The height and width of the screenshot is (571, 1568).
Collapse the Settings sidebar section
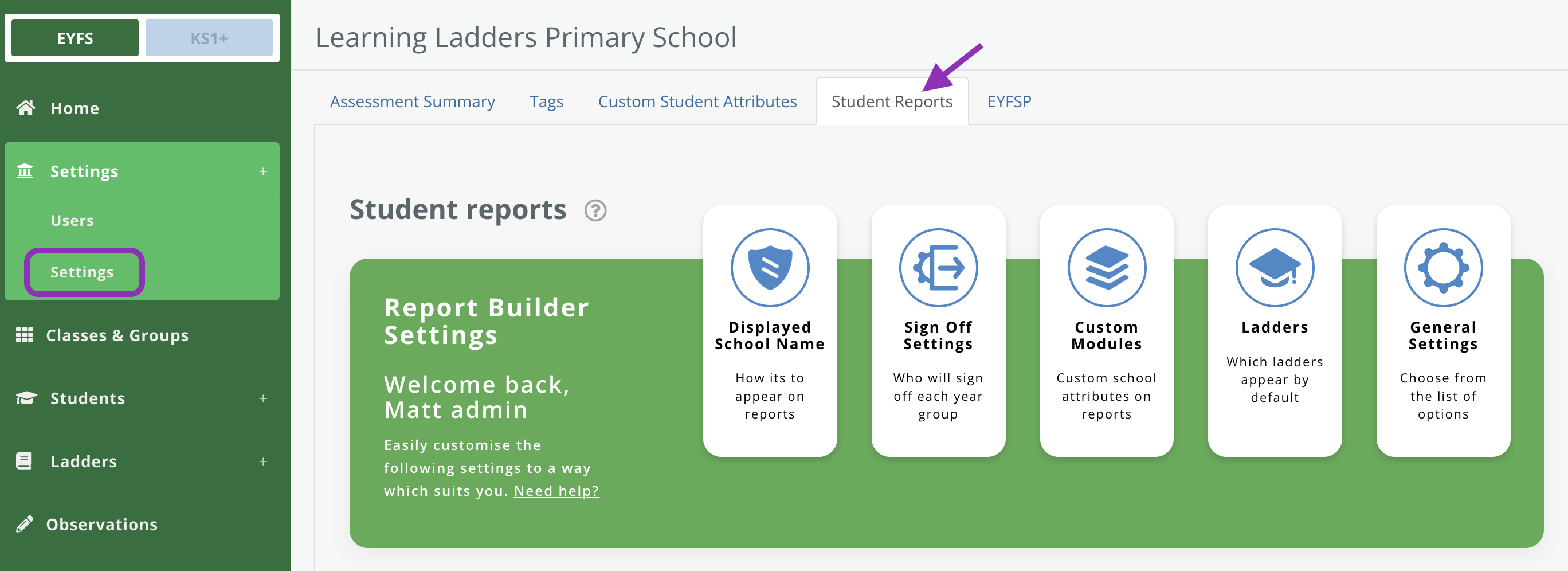coord(263,171)
